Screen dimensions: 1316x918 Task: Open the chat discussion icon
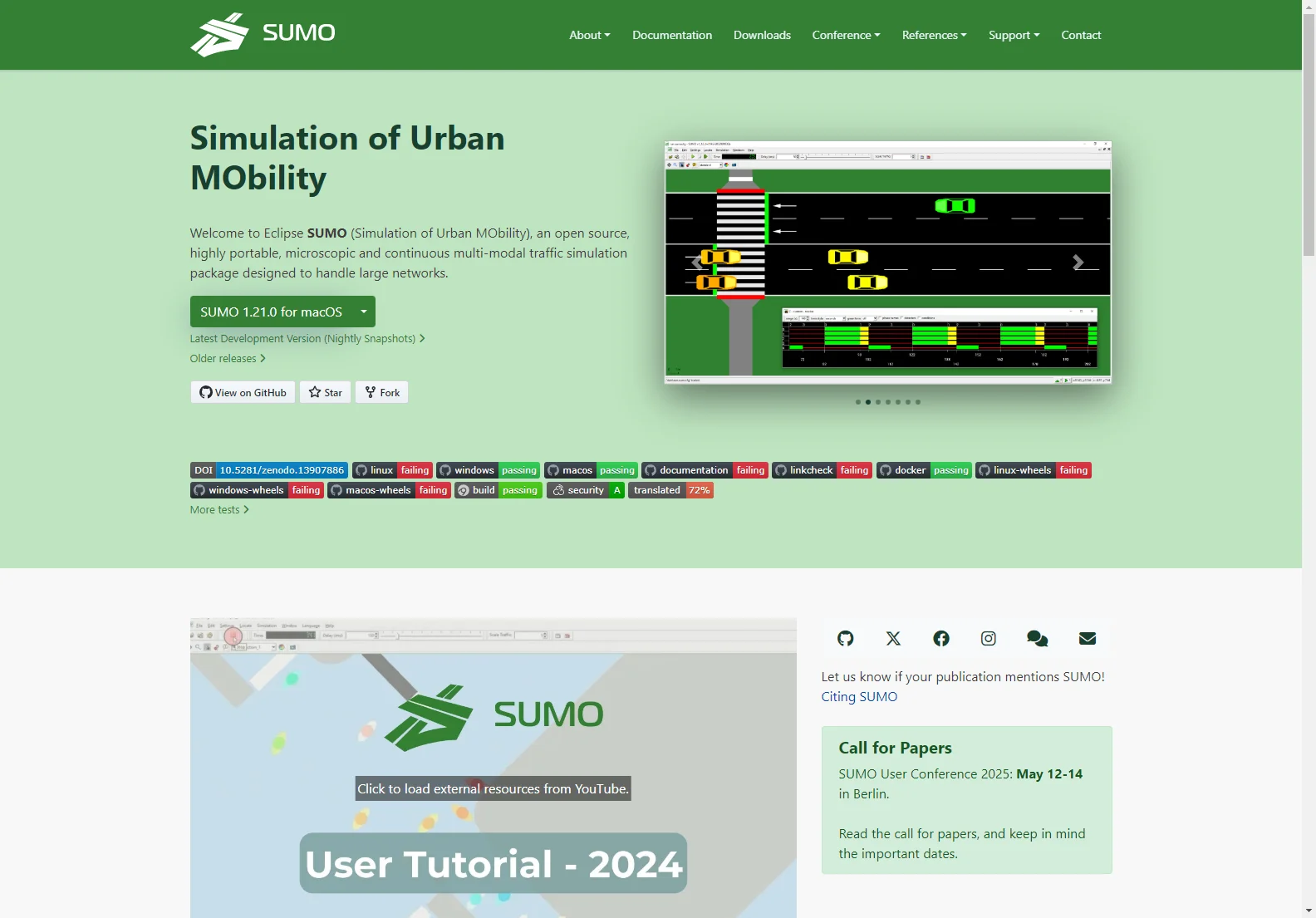(x=1037, y=638)
